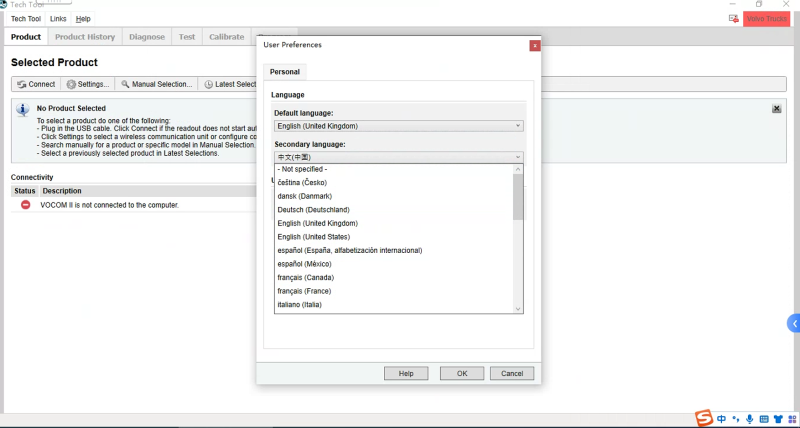This screenshot has width=800, height=428.
Task: Select français (France) in the list
Action: [x=306, y=291]
